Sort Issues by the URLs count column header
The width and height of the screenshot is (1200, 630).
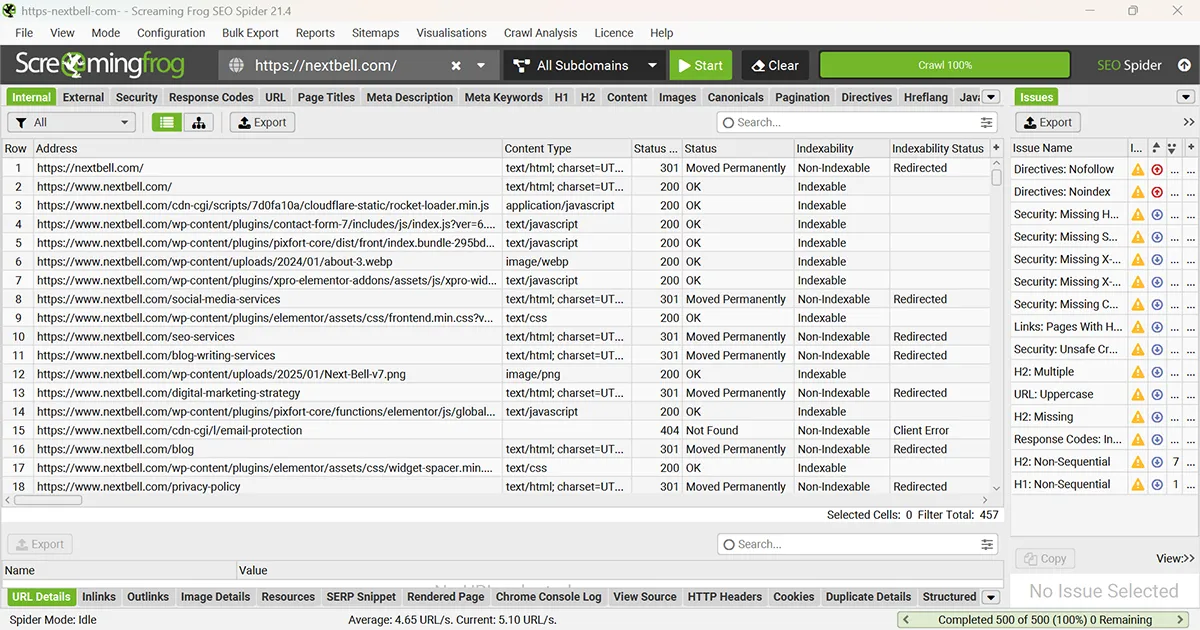1174,147
